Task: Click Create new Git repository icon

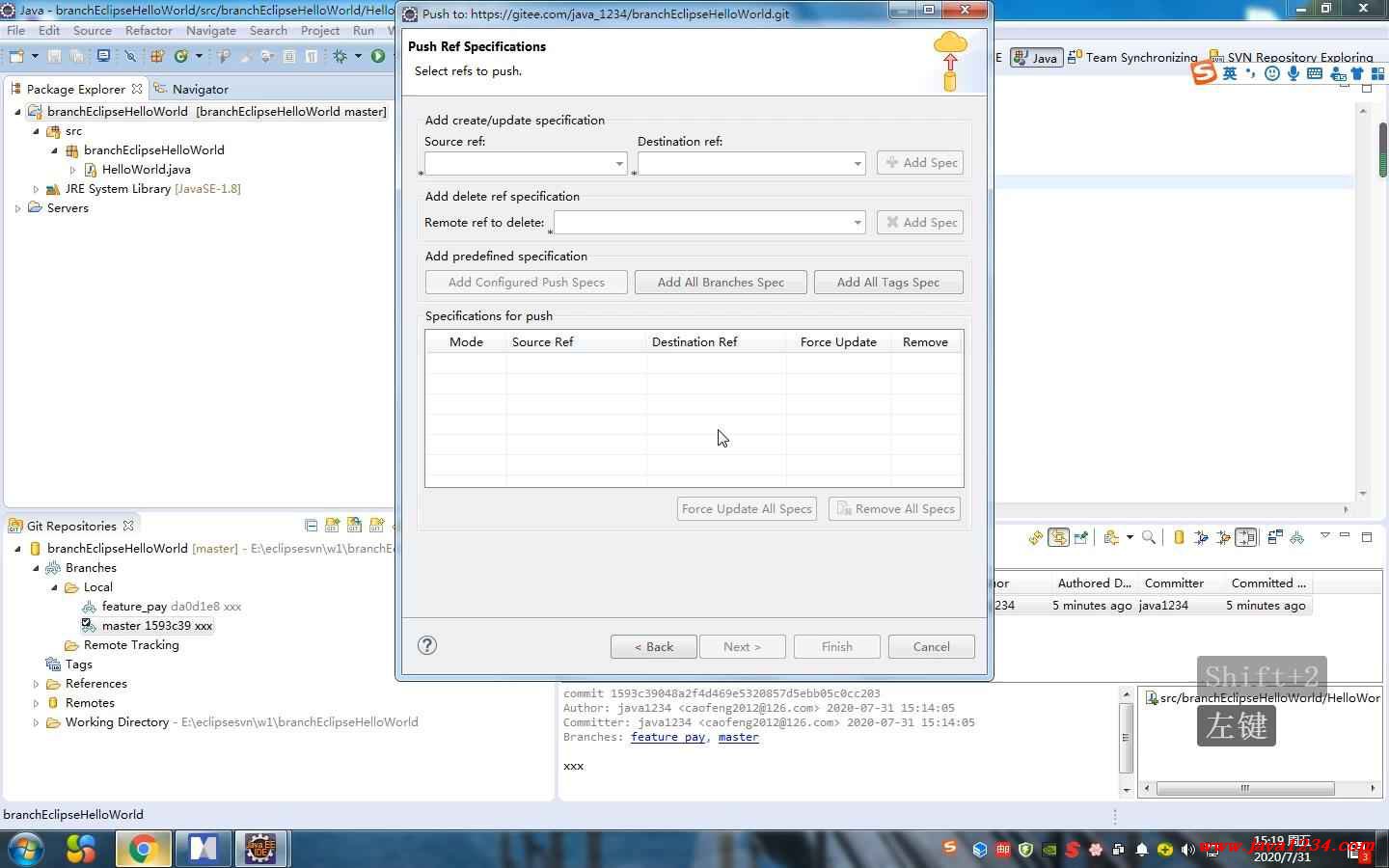Action: point(377,526)
